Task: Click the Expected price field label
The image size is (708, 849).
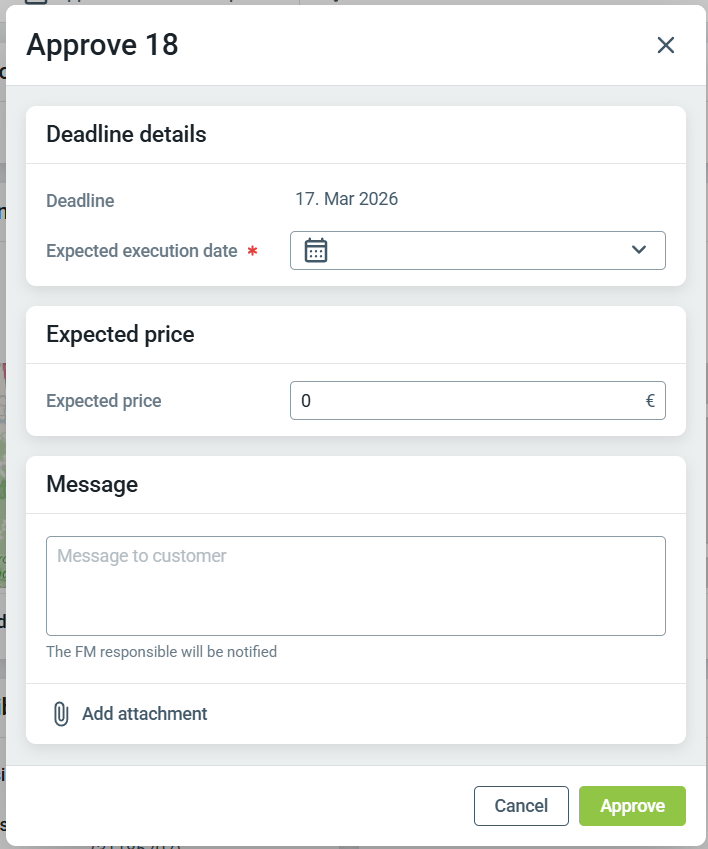Action: (103, 401)
